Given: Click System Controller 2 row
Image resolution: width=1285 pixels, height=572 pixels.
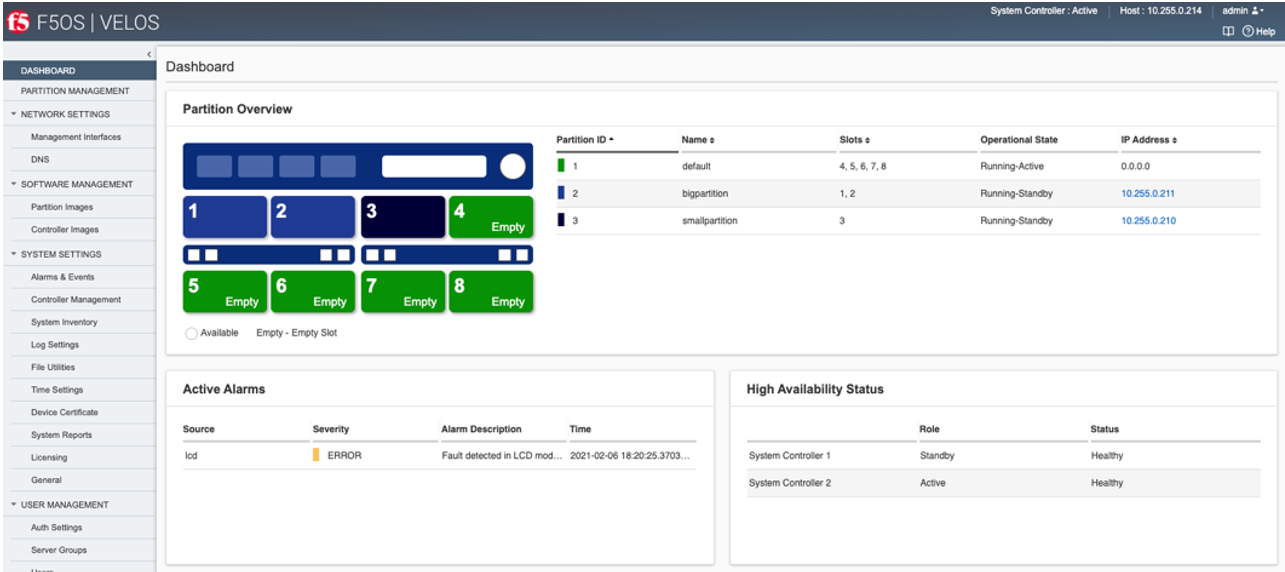Looking at the screenshot, I should (x=1004, y=483).
